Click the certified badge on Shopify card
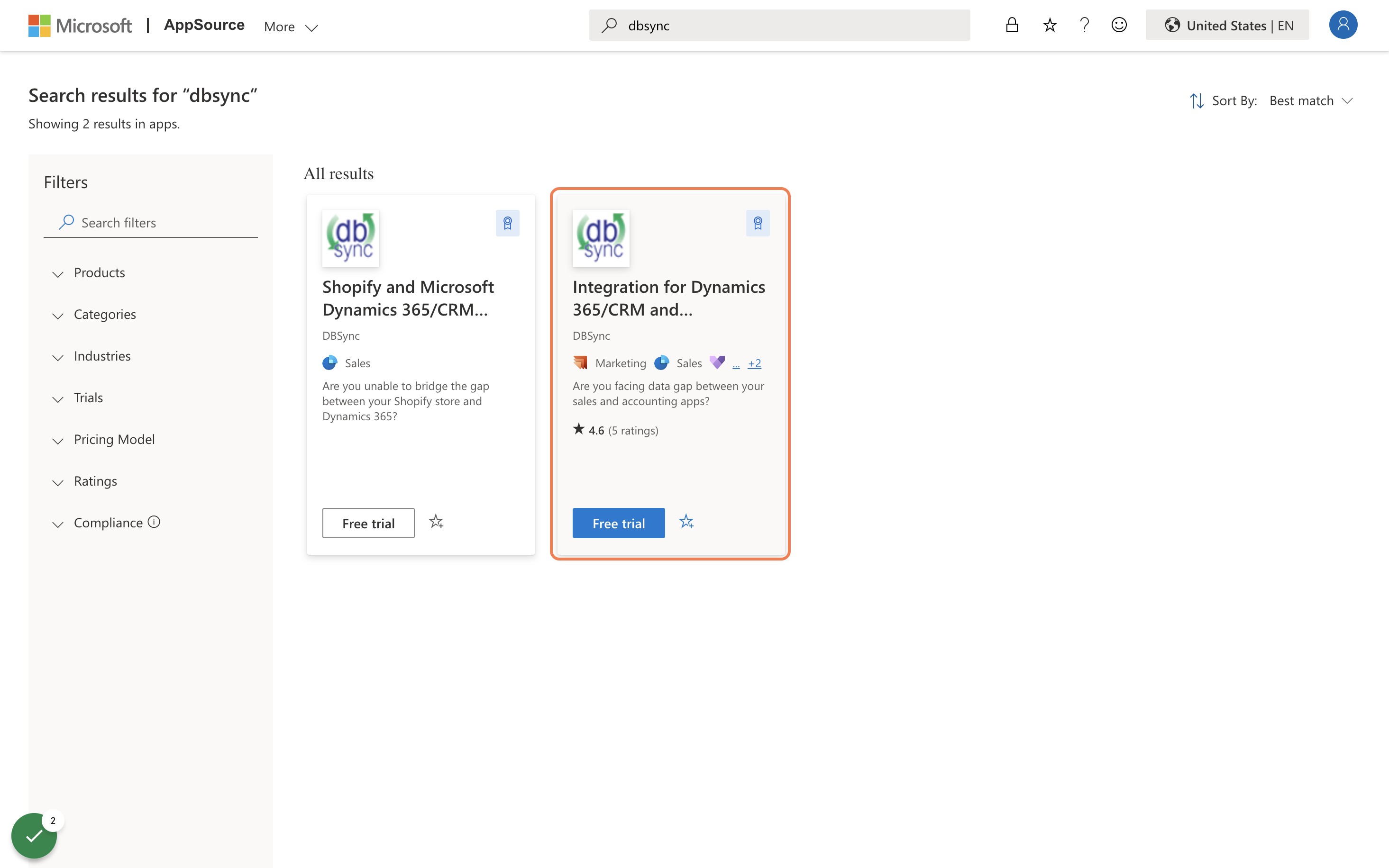Image resolution: width=1389 pixels, height=868 pixels. [x=508, y=223]
